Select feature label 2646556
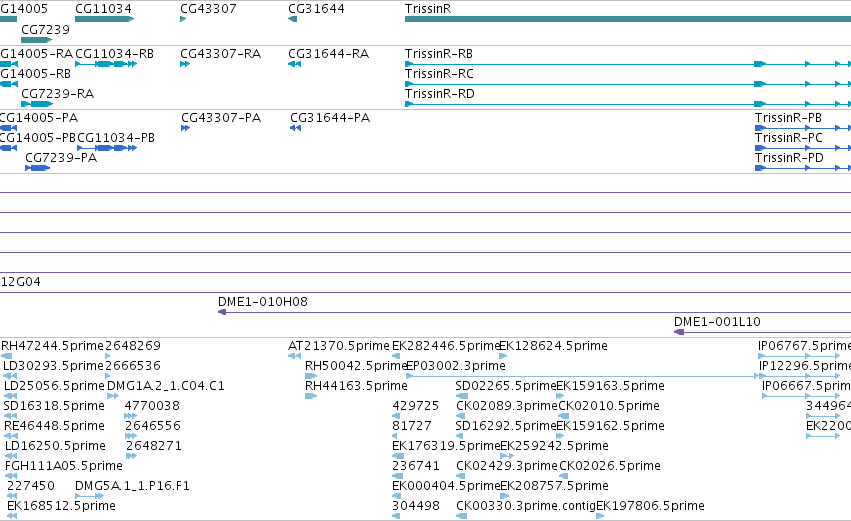This screenshot has height=521, width=851. (x=153, y=426)
